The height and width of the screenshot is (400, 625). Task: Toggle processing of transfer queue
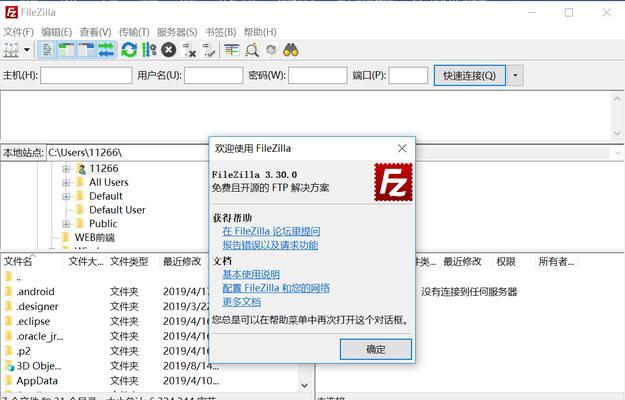[x=149, y=50]
